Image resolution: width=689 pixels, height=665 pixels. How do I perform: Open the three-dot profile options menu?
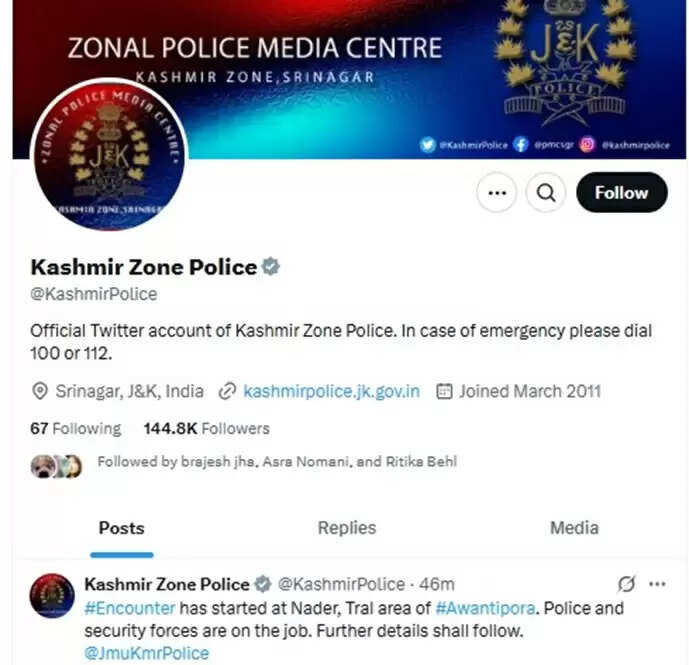pos(497,193)
